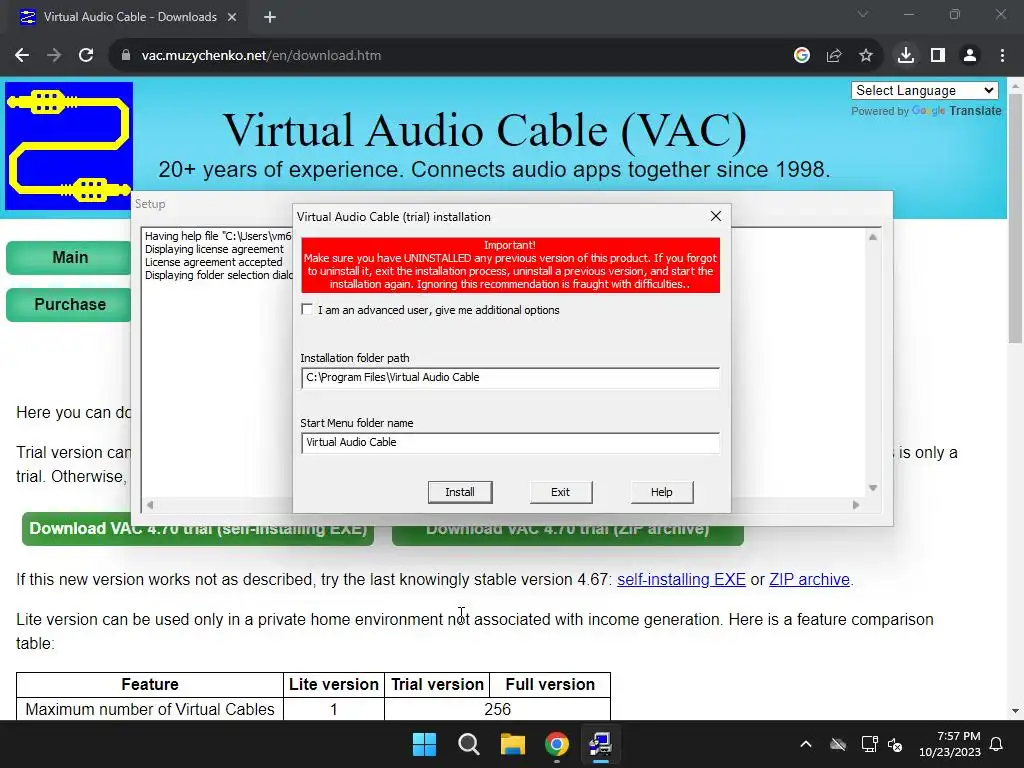1024x768 pixels.
Task: Open a new browser tab
Action: click(x=270, y=17)
